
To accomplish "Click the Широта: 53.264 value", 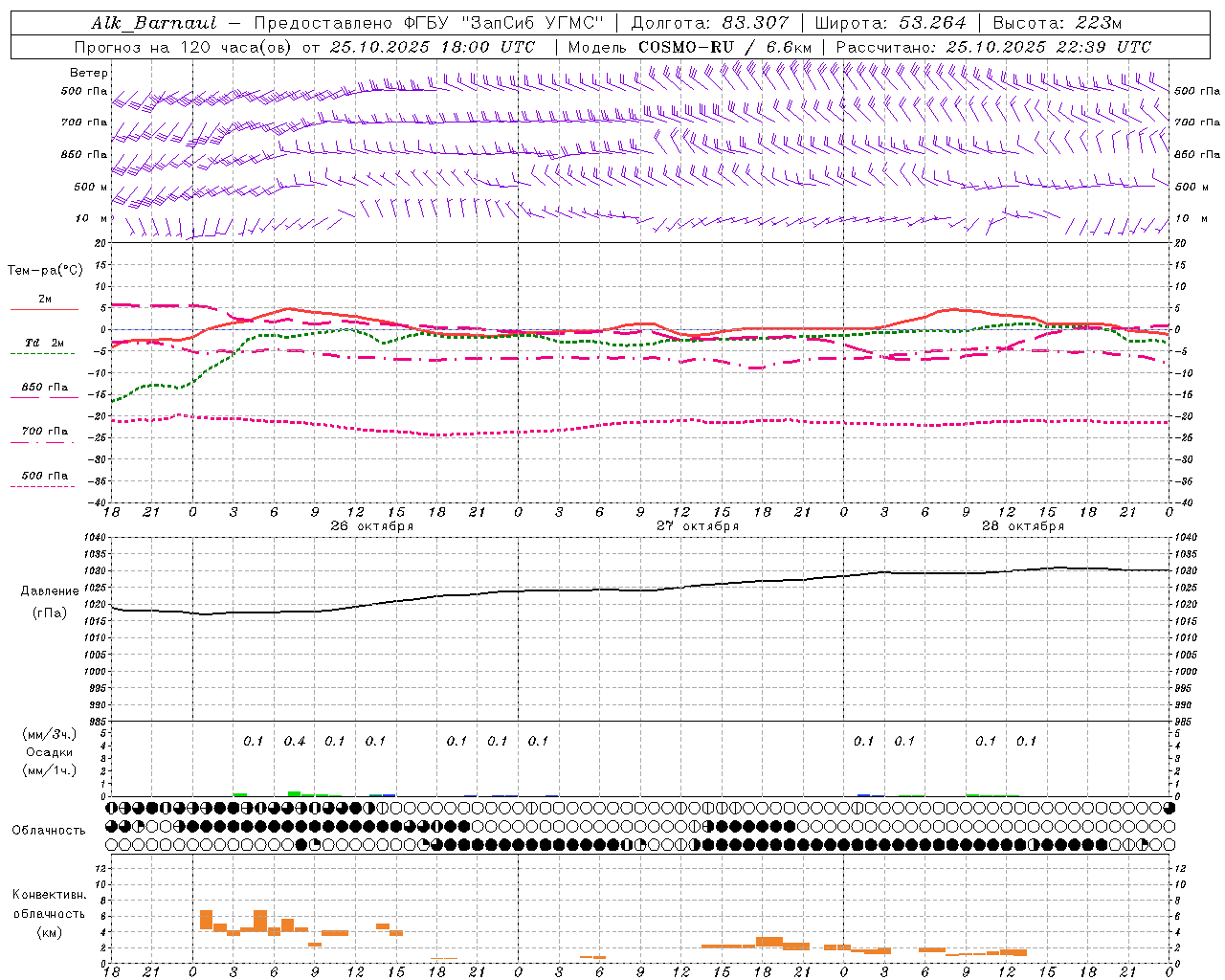I will pyautogui.click(x=890, y=23).
